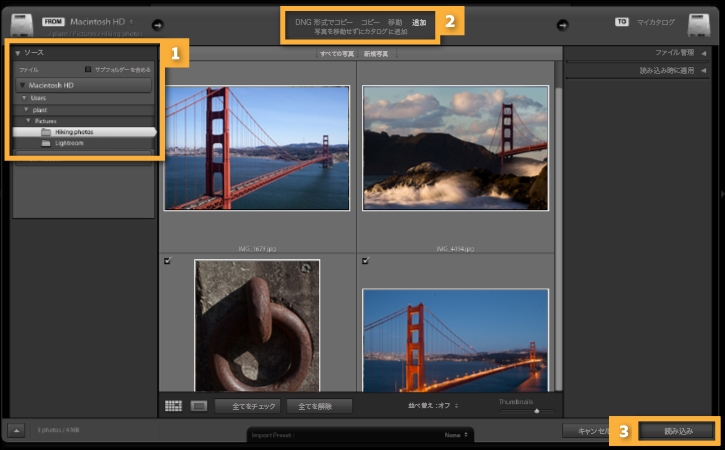Click the 全てを解除 button
This screenshot has height=450, width=725.
319,407
